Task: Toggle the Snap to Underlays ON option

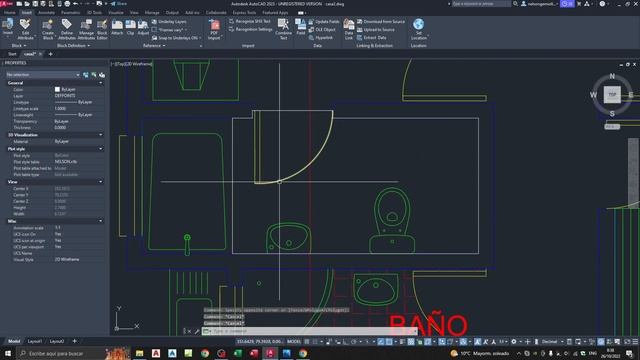Action: [176, 38]
